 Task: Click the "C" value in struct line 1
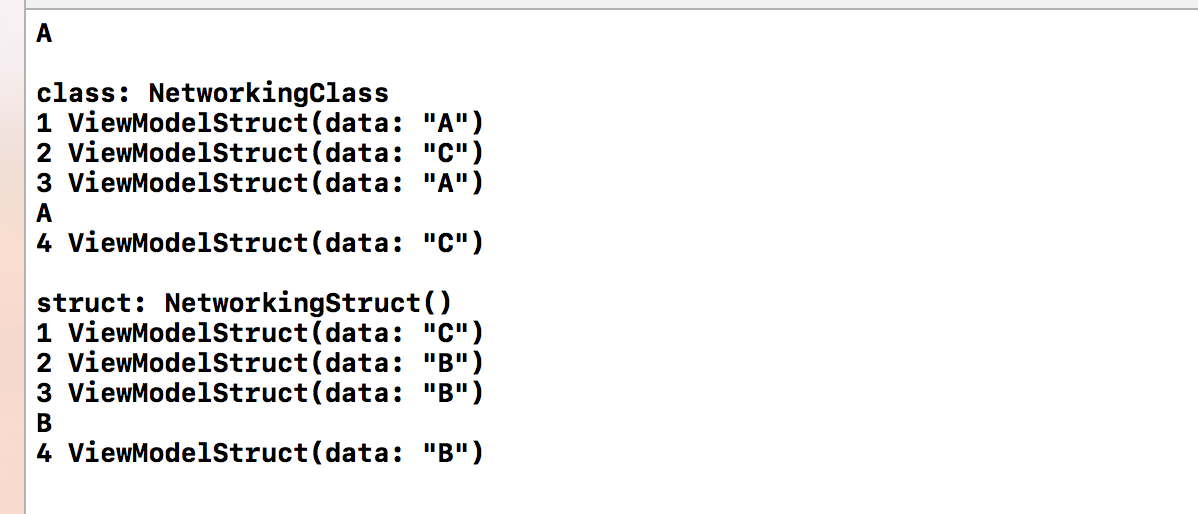tap(443, 333)
